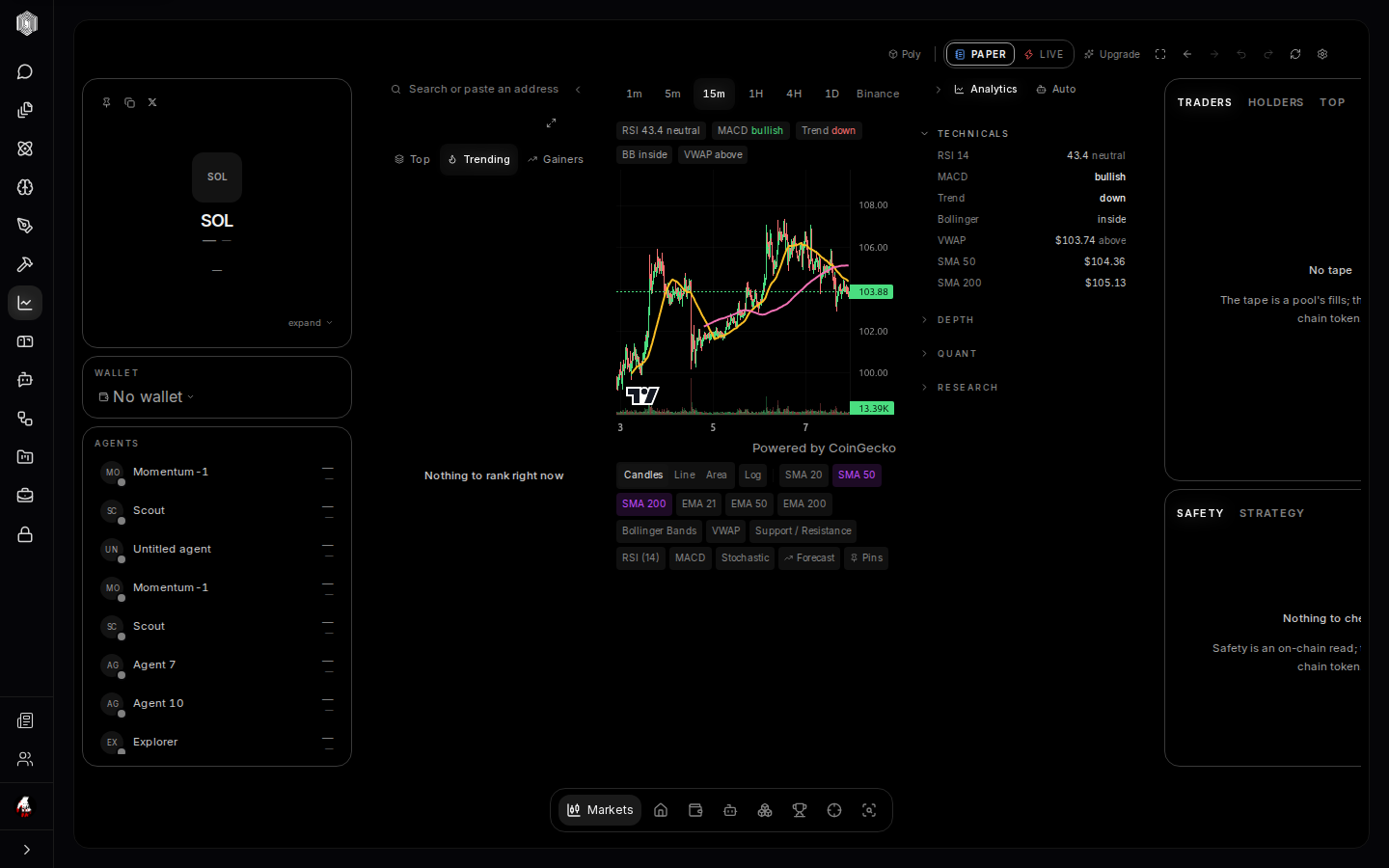
Task: Select the 1H timeframe
Action: click(x=756, y=94)
